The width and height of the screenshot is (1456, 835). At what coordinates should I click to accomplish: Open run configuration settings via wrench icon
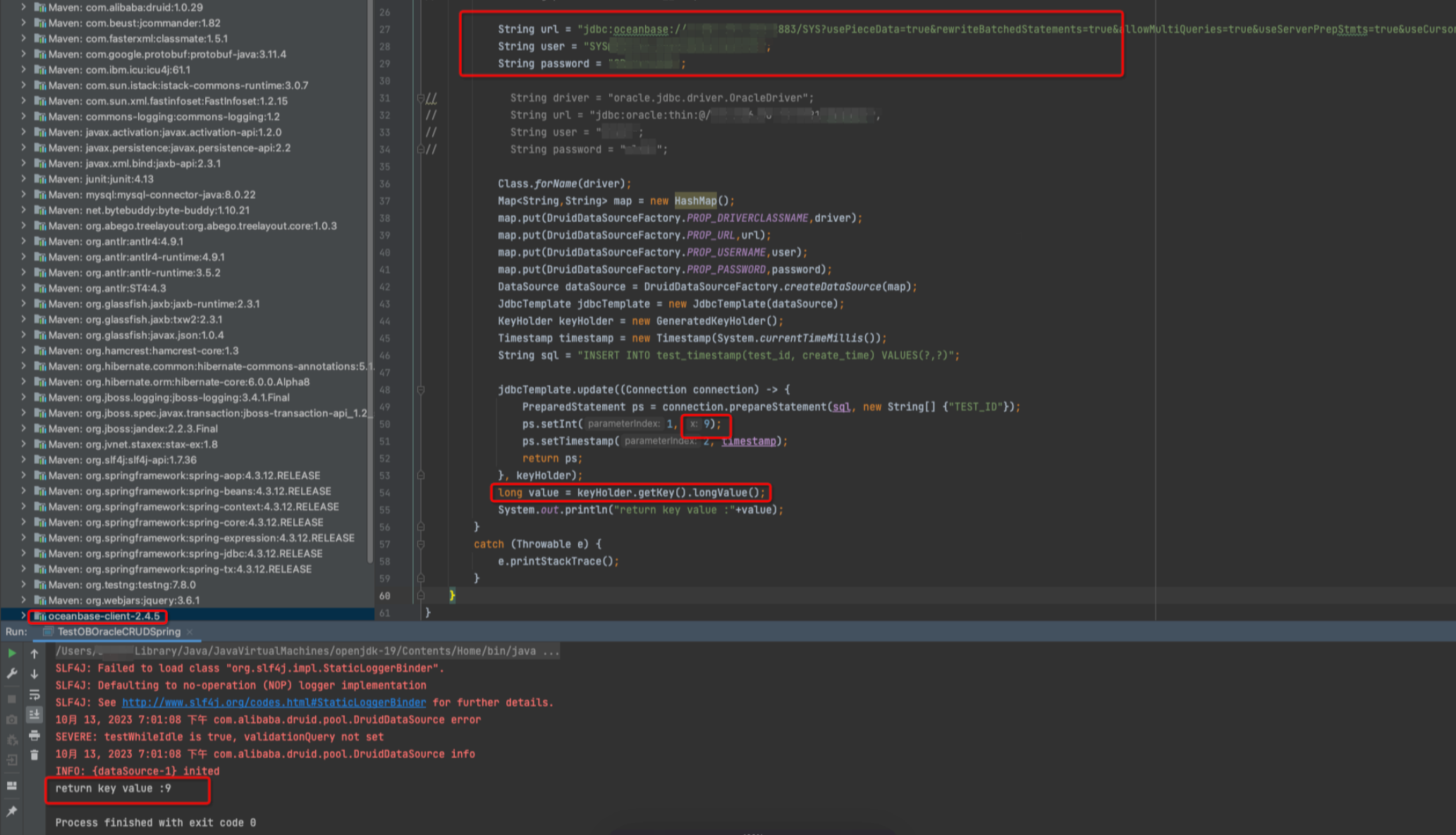coord(12,674)
